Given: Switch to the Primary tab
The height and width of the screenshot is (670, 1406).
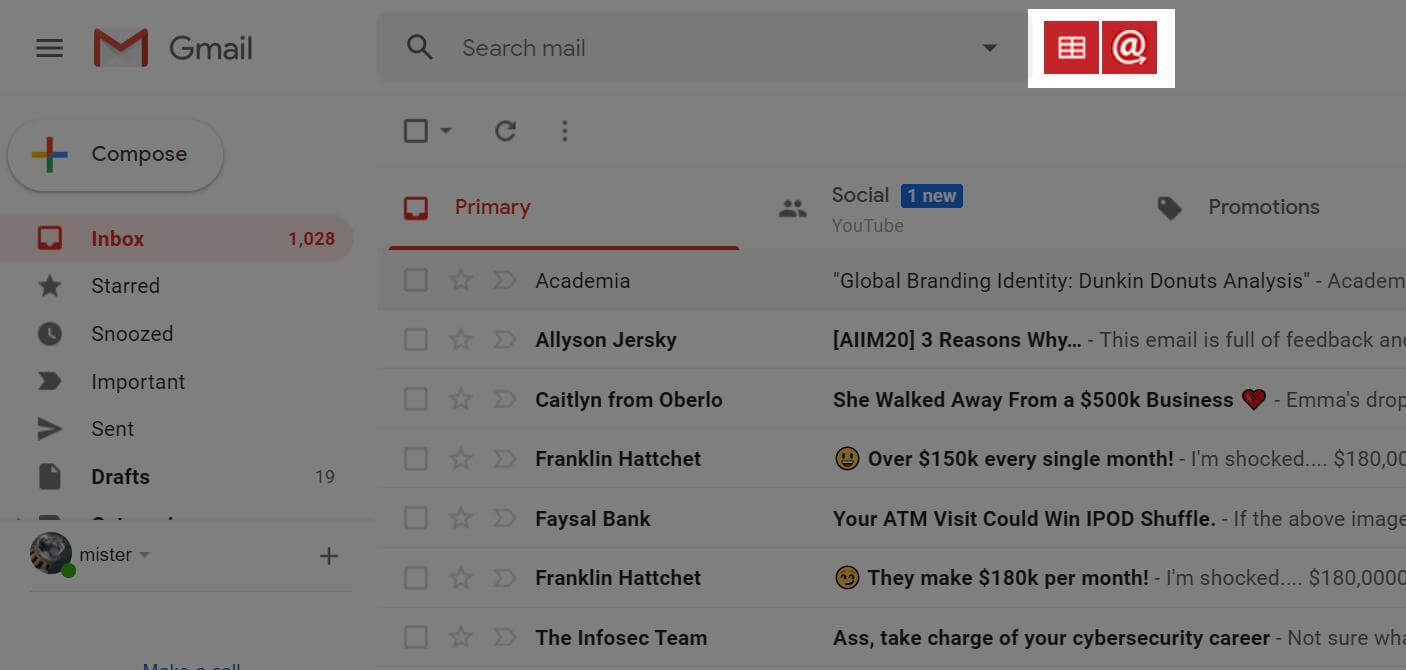Looking at the screenshot, I should [x=564, y=208].
